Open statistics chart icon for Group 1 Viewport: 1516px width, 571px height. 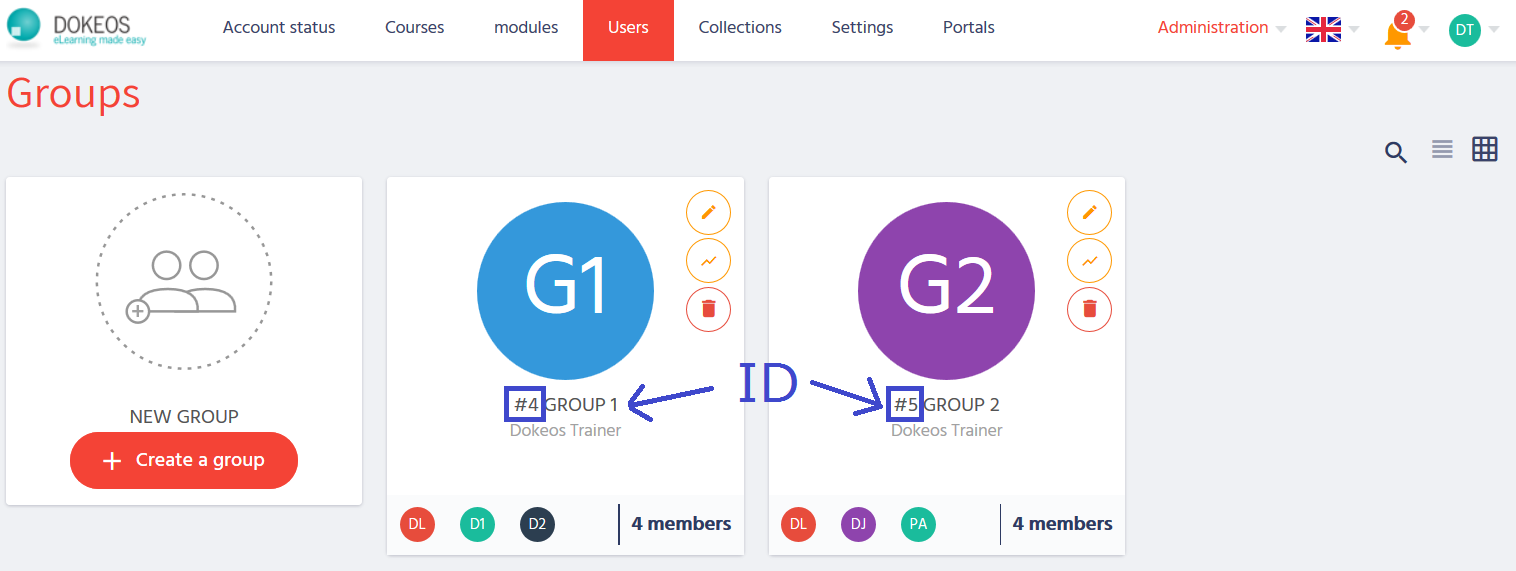(708, 261)
